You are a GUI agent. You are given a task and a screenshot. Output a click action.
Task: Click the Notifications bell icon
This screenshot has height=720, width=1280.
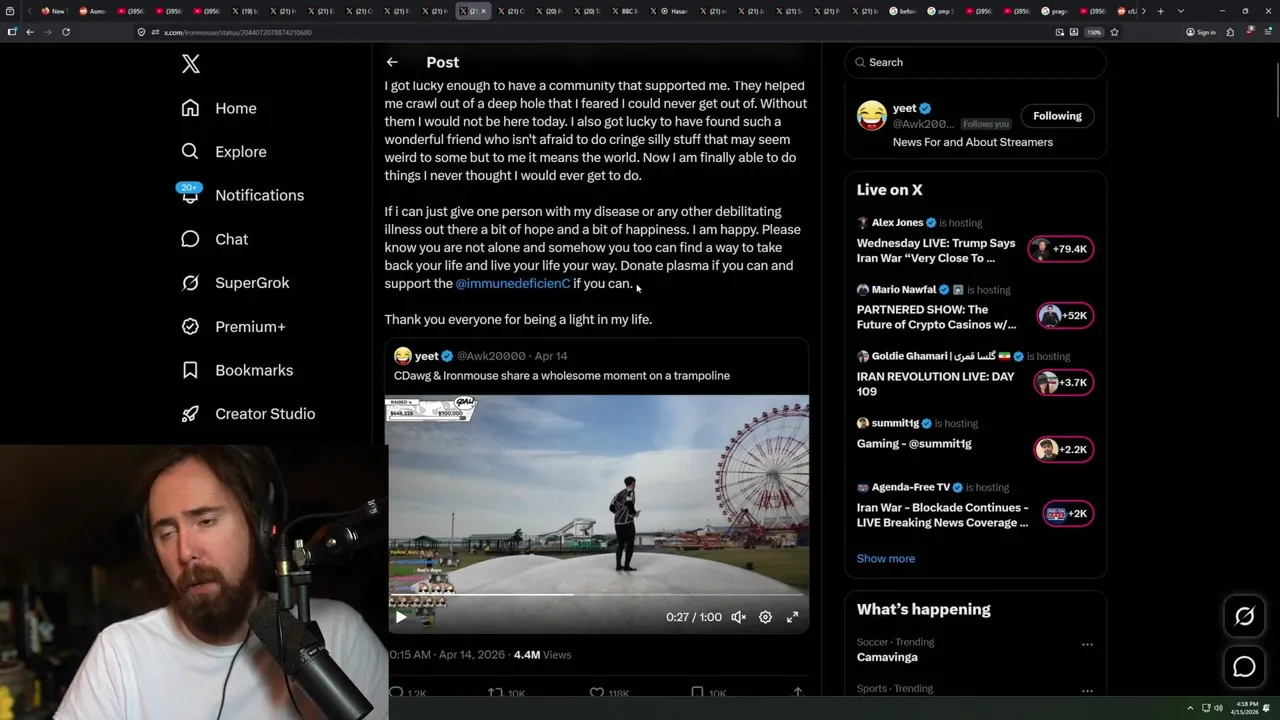pos(190,196)
